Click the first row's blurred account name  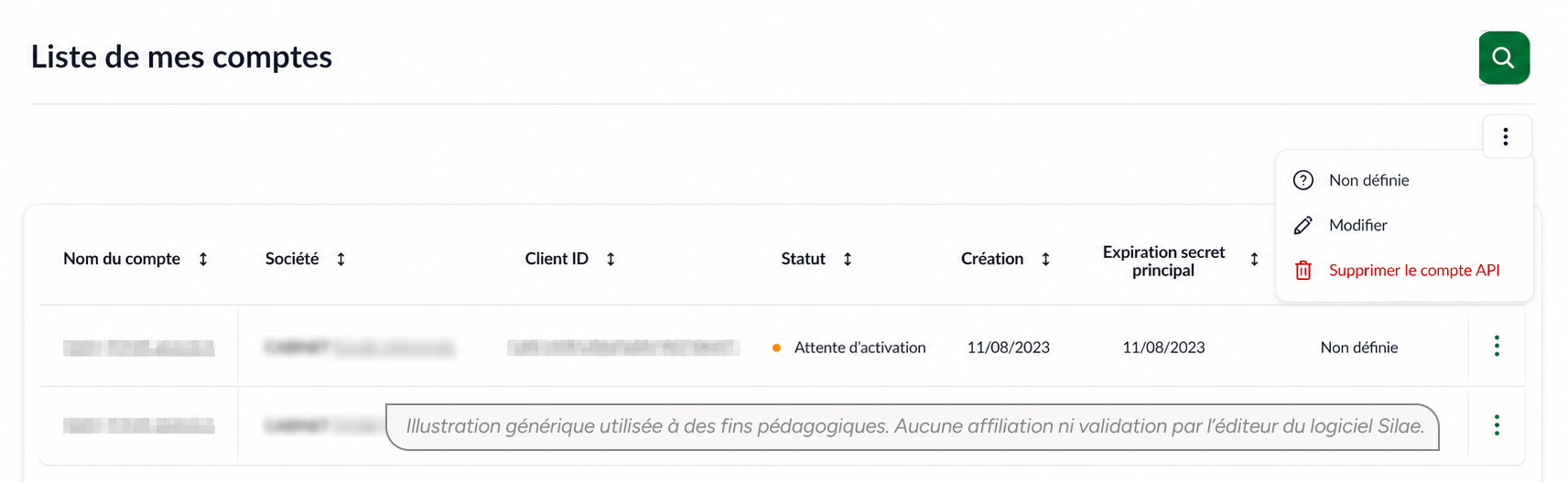click(139, 348)
